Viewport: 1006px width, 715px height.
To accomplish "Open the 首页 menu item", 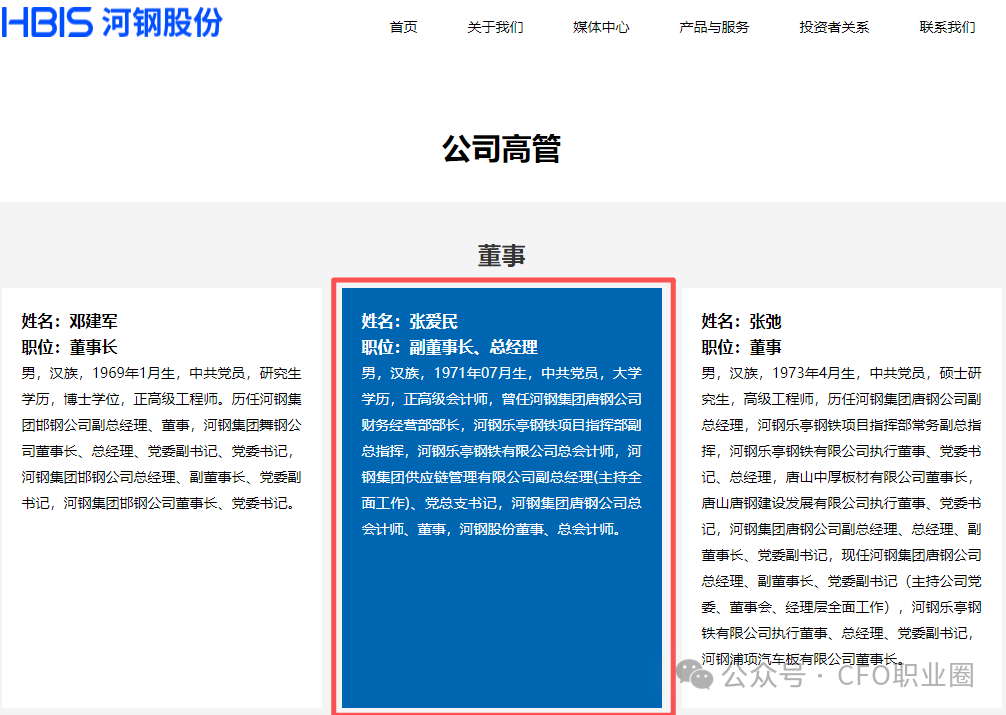I will coord(404,27).
